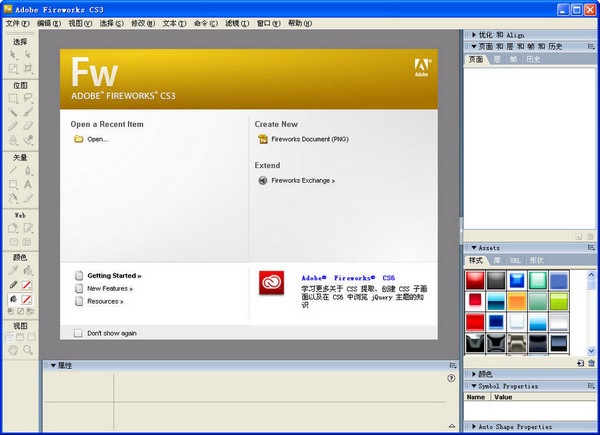The height and width of the screenshot is (435, 600).
Task: Select the Text tool (A) in vector tools
Action: (28, 184)
